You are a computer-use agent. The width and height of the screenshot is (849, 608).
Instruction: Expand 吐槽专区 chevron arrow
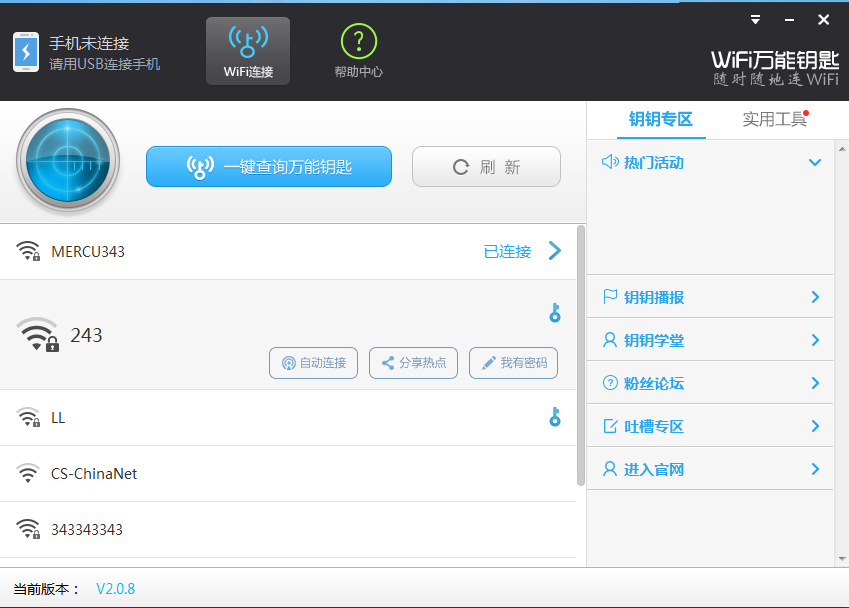[815, 426]
